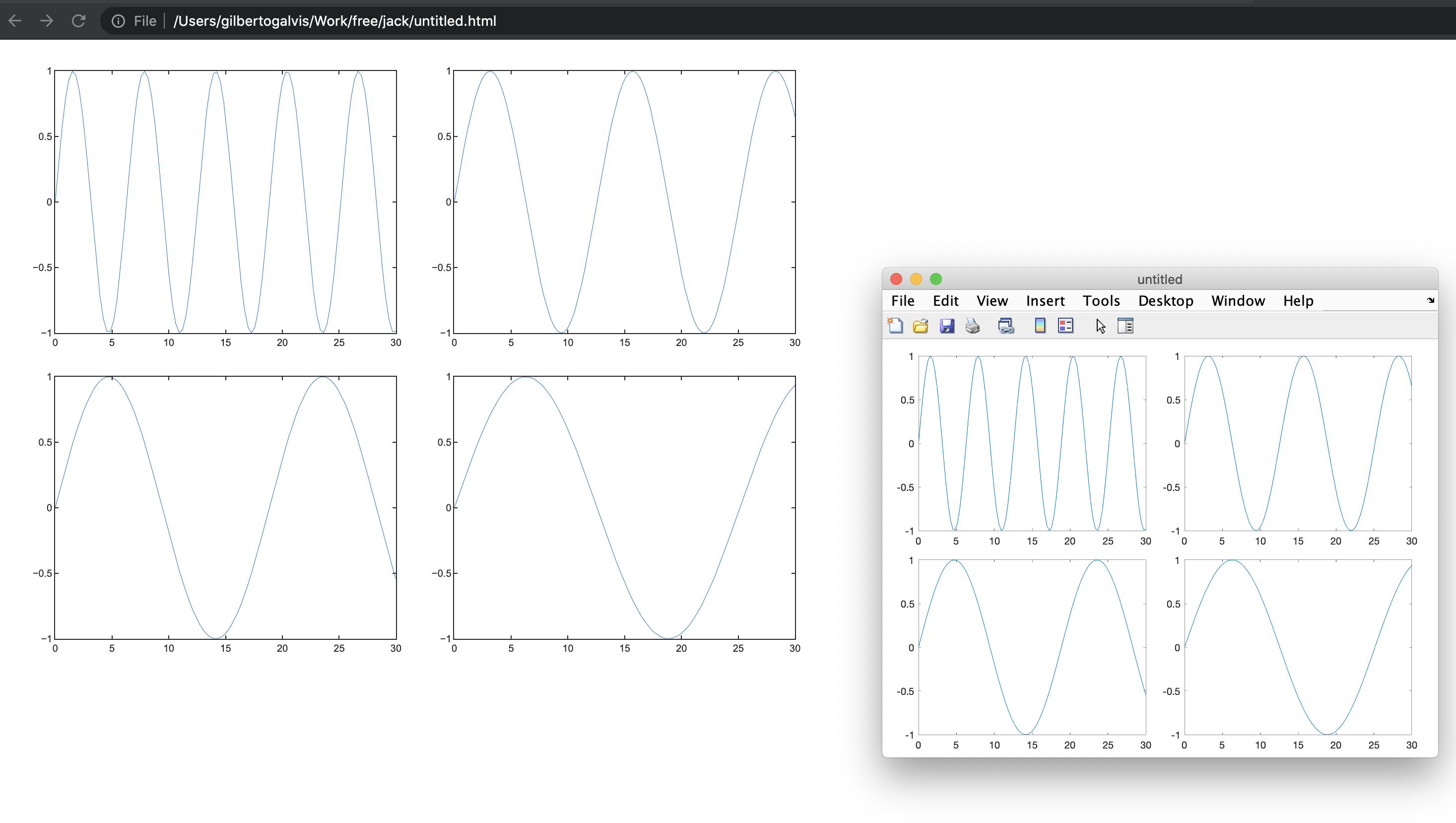Click the dock figure arrow in the menu bar

click(1431, 300)
